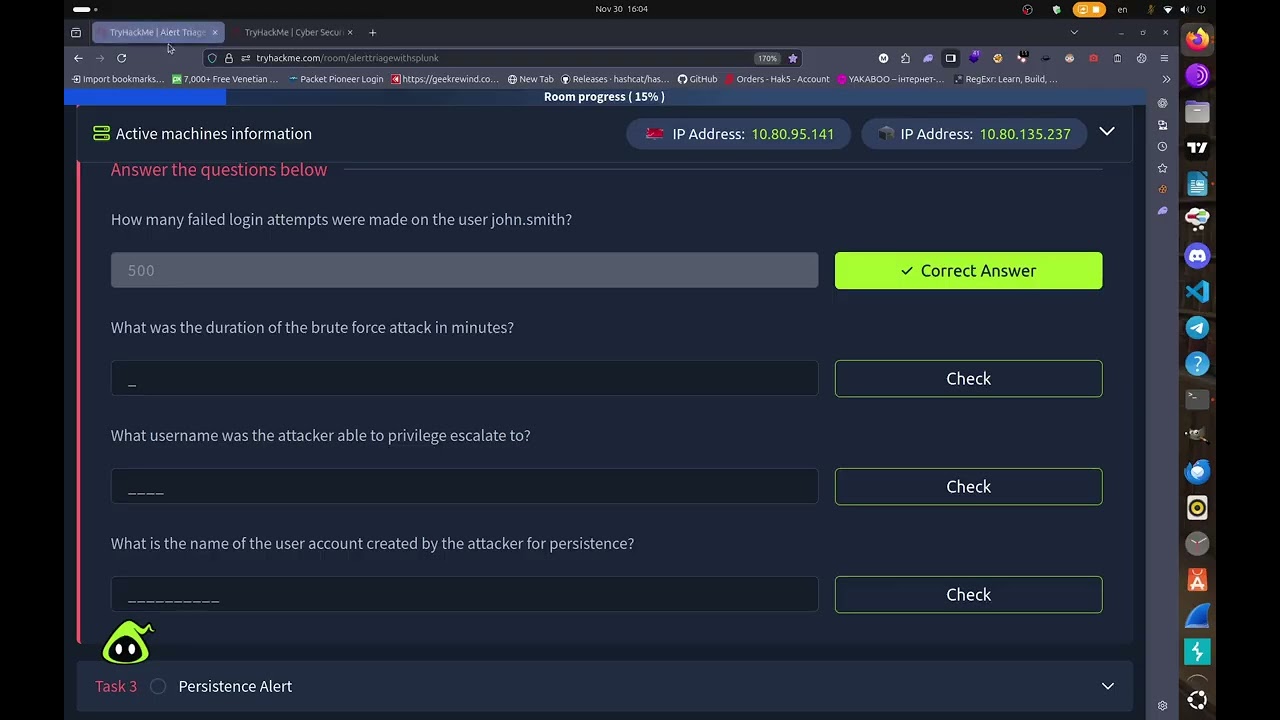Expand Task 3 Persistence Alert chevron

[x=1108, y=686]
